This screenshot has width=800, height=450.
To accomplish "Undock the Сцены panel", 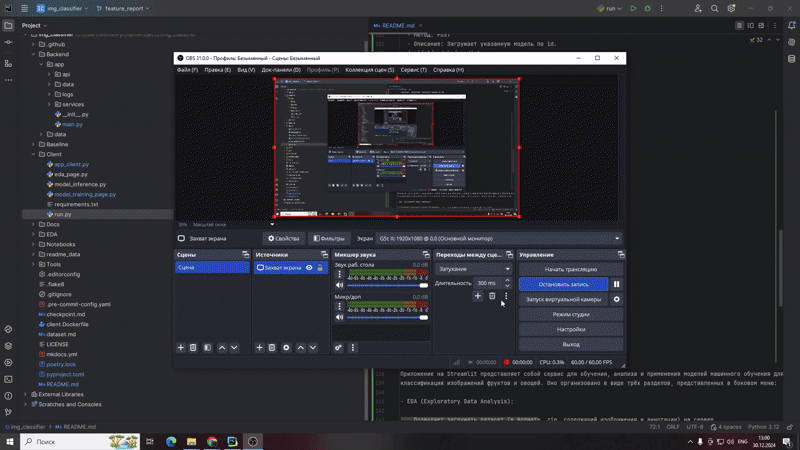I will (245, 255).
